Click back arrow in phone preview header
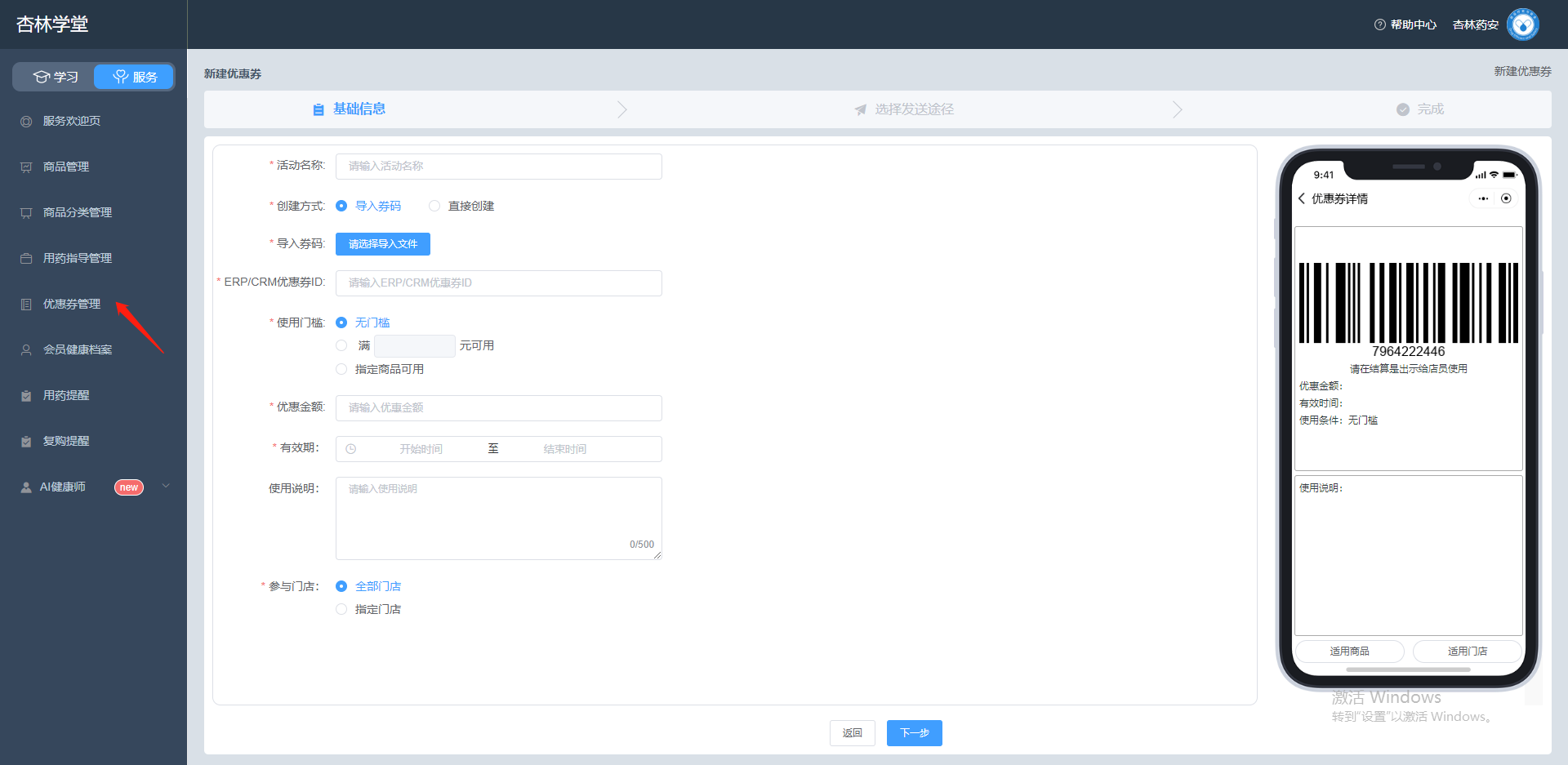Screen dimensions: 1568x765 [1302, 198]
